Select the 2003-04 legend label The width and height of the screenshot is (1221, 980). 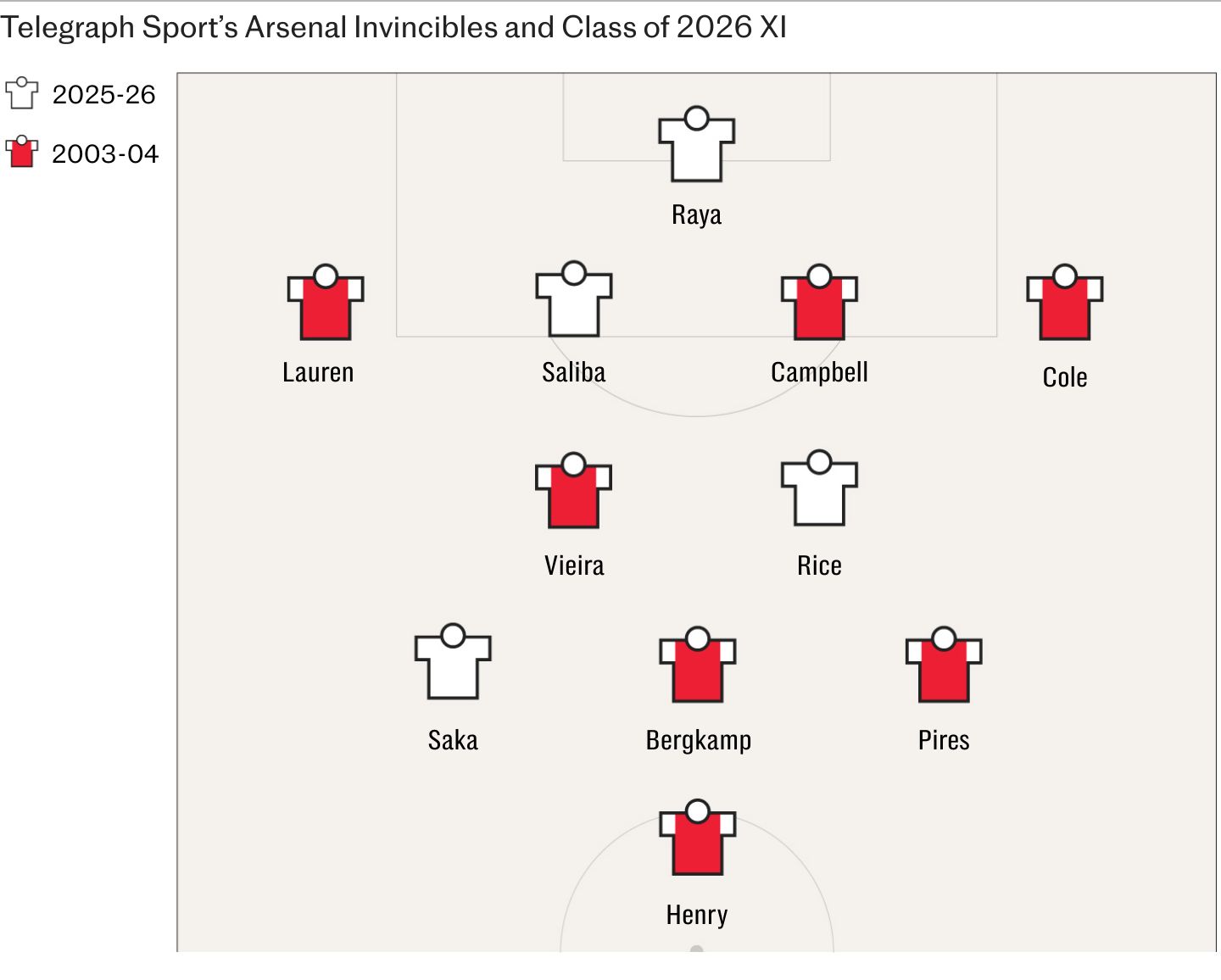click(x=105, y=153)
